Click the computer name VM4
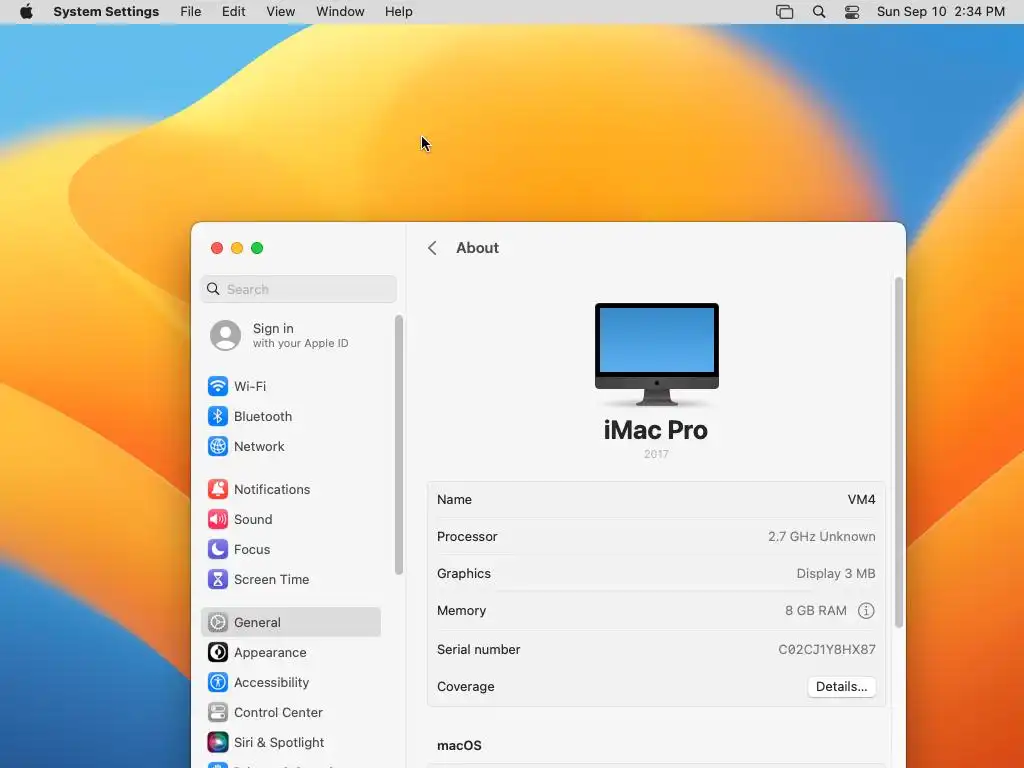 (861, 500)
